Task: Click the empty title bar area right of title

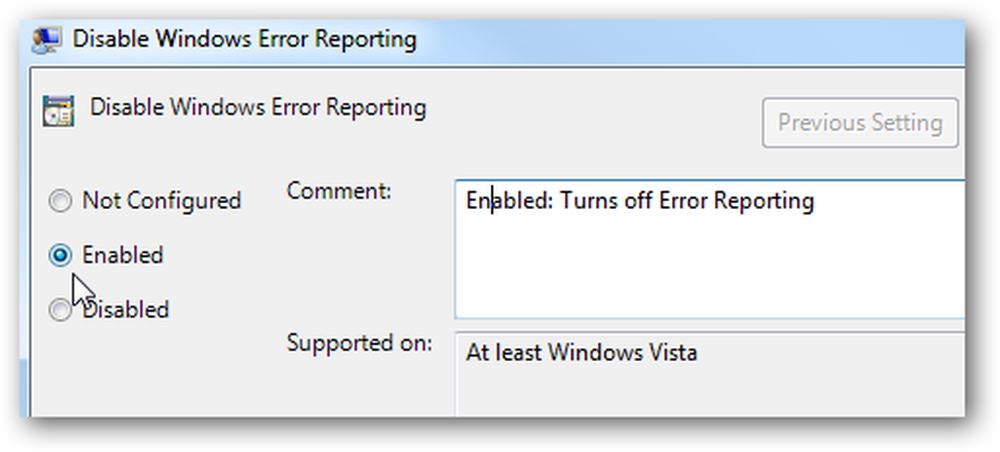Action: pyautogui.click(x=689, y=41)
